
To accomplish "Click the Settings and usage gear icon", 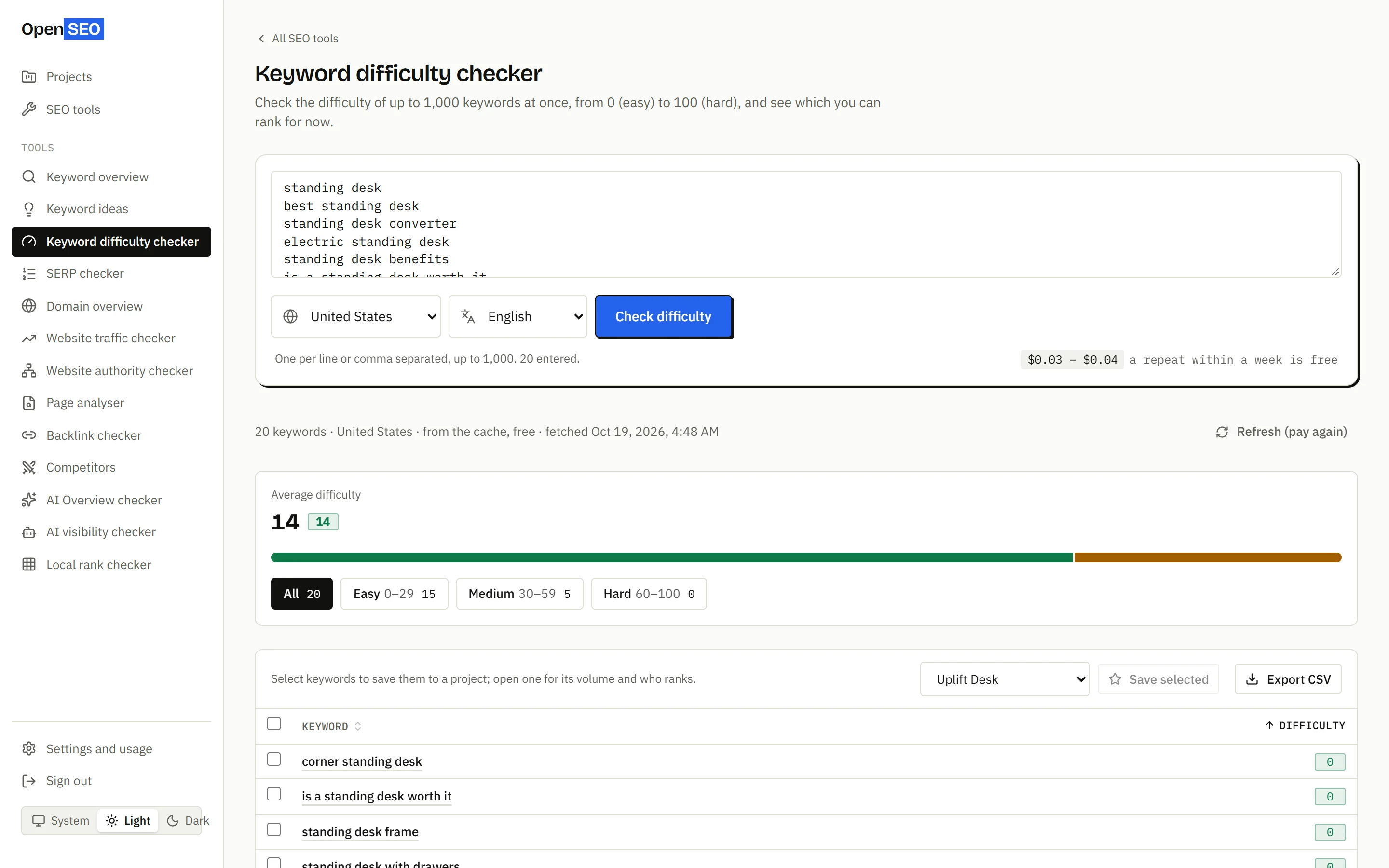I will coord(29,748).
